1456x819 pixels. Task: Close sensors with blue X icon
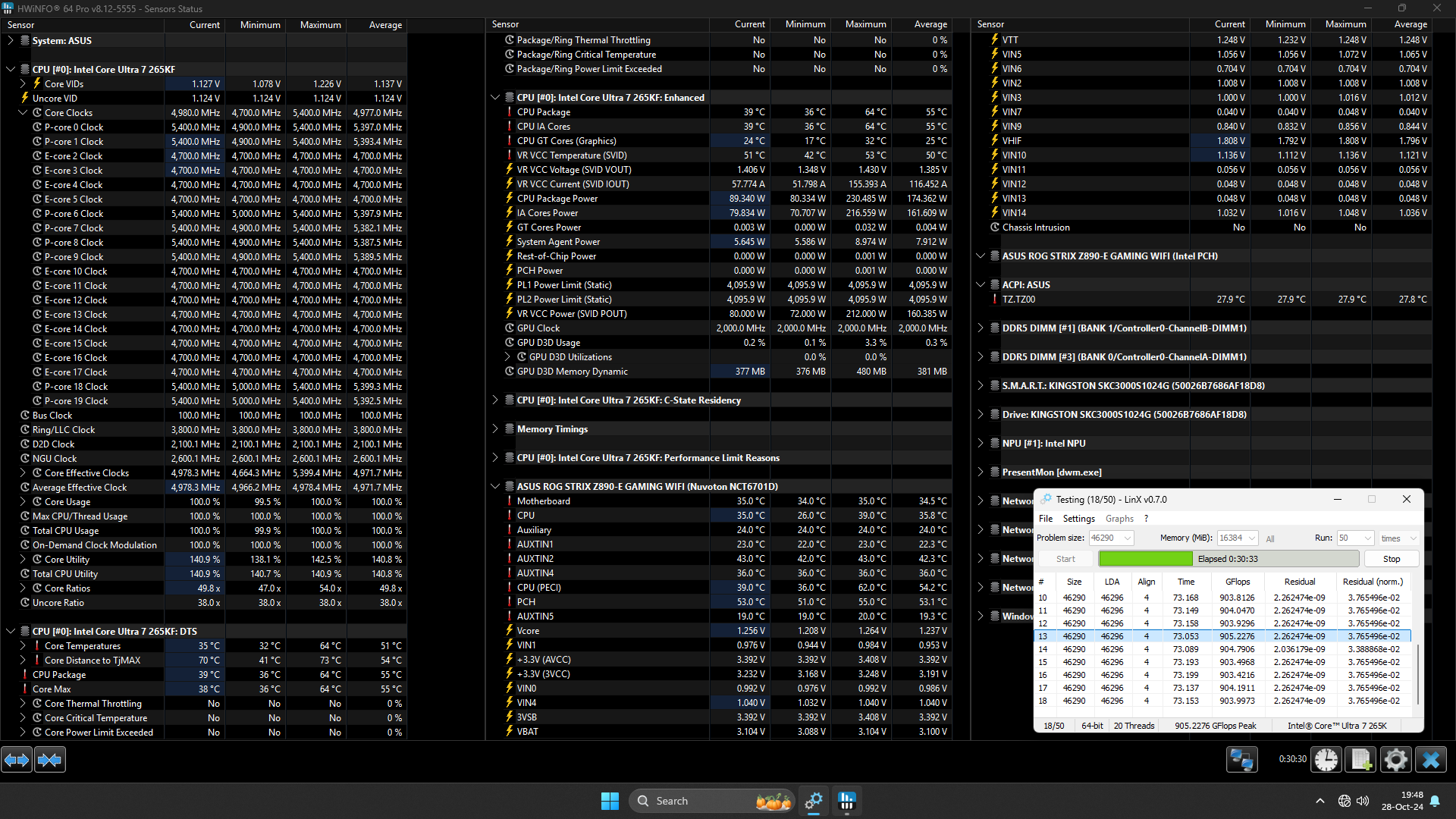[1431, 759]
